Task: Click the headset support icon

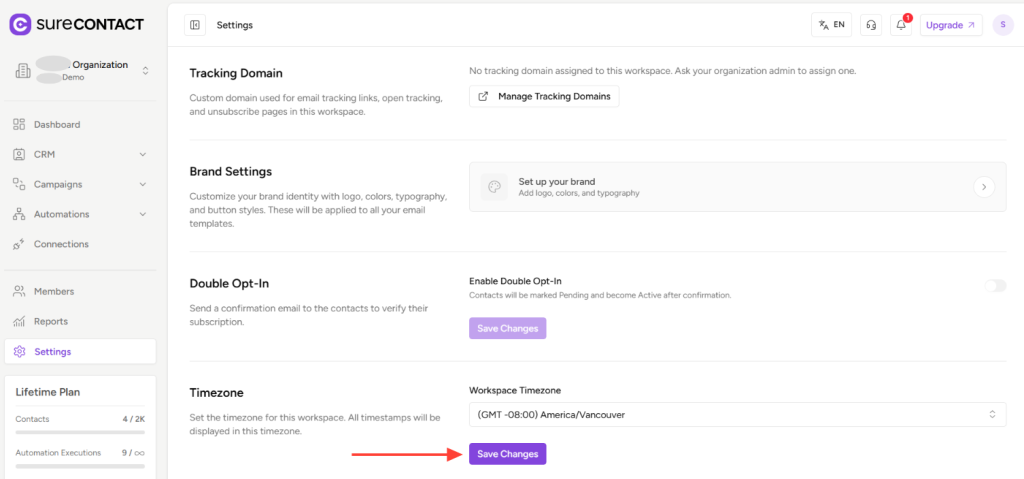Action: [871, 25]
